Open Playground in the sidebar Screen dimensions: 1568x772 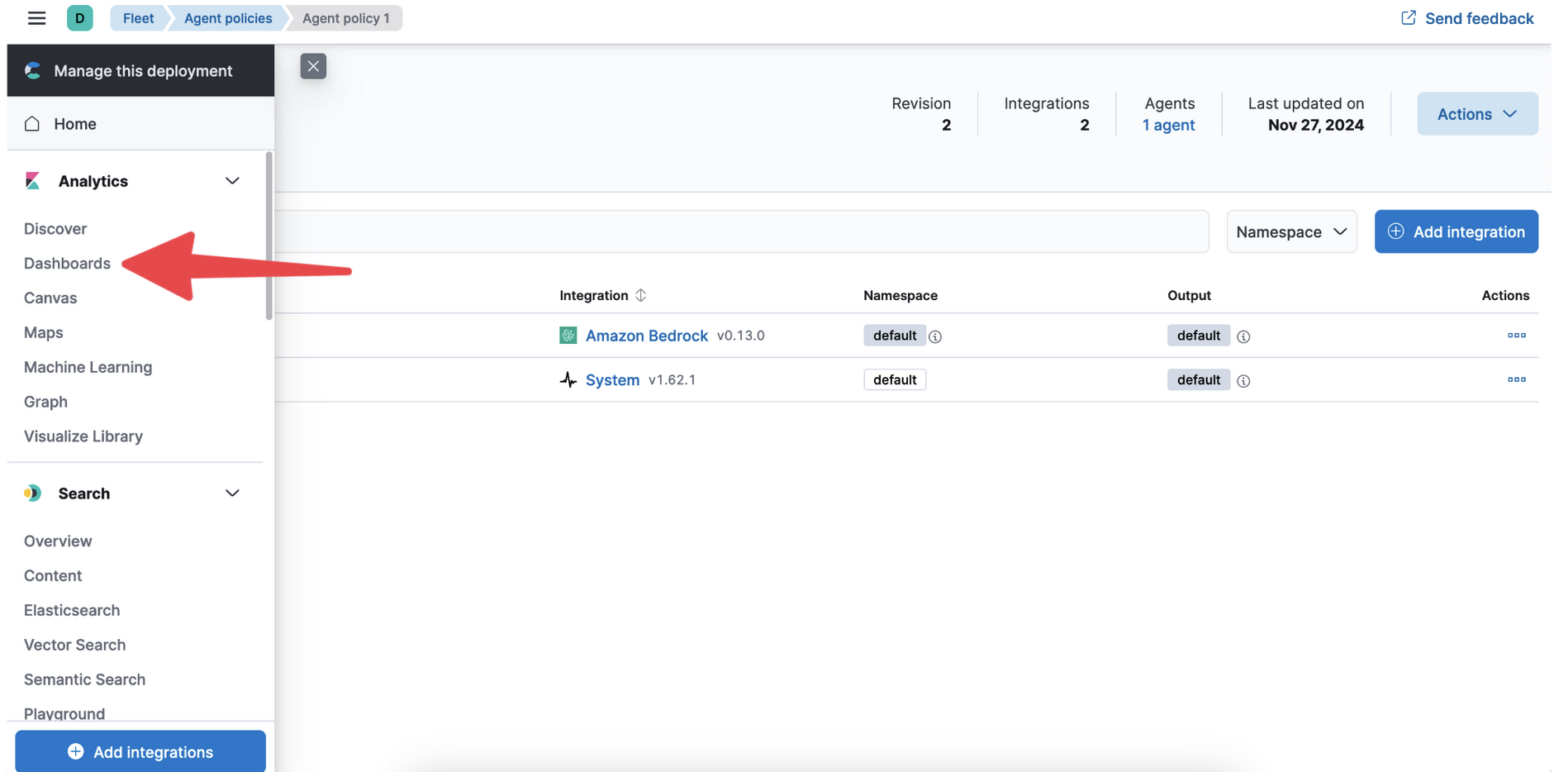[x=64, y=713]
